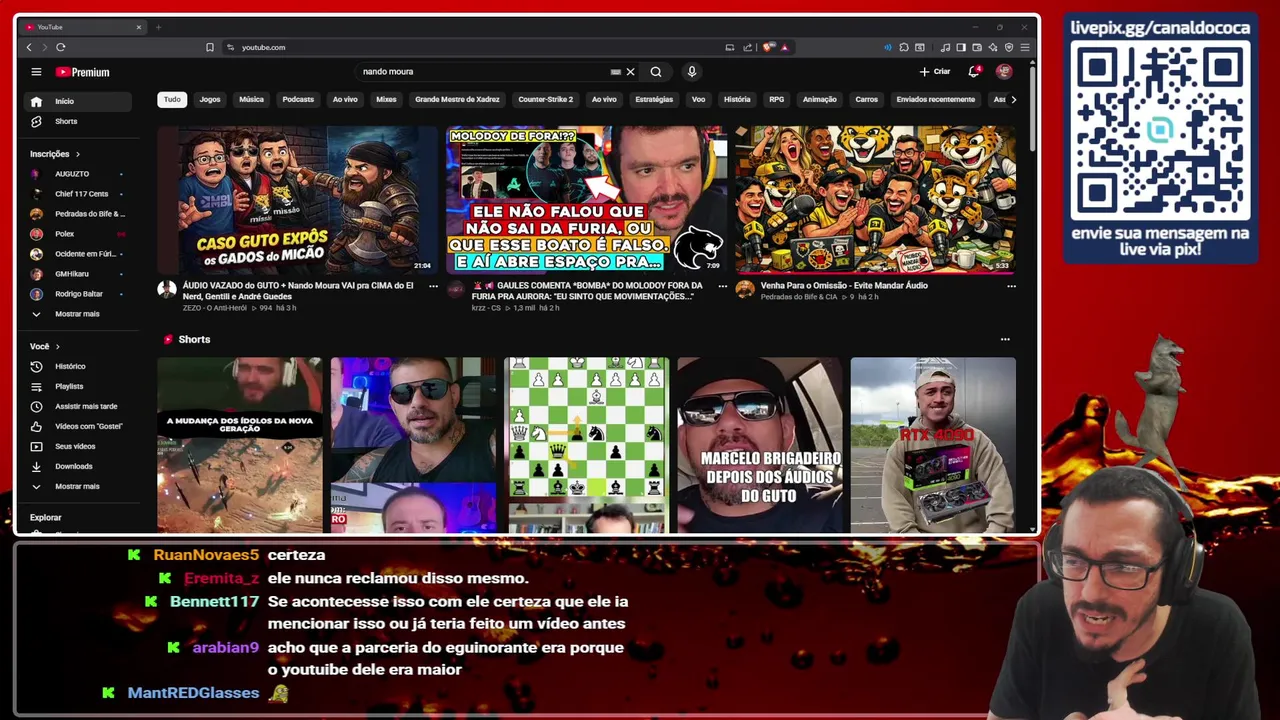The height and width of the screenshot is (720, 1280).
Task: Select the RPG chip
Action: (x=776, y=99)
